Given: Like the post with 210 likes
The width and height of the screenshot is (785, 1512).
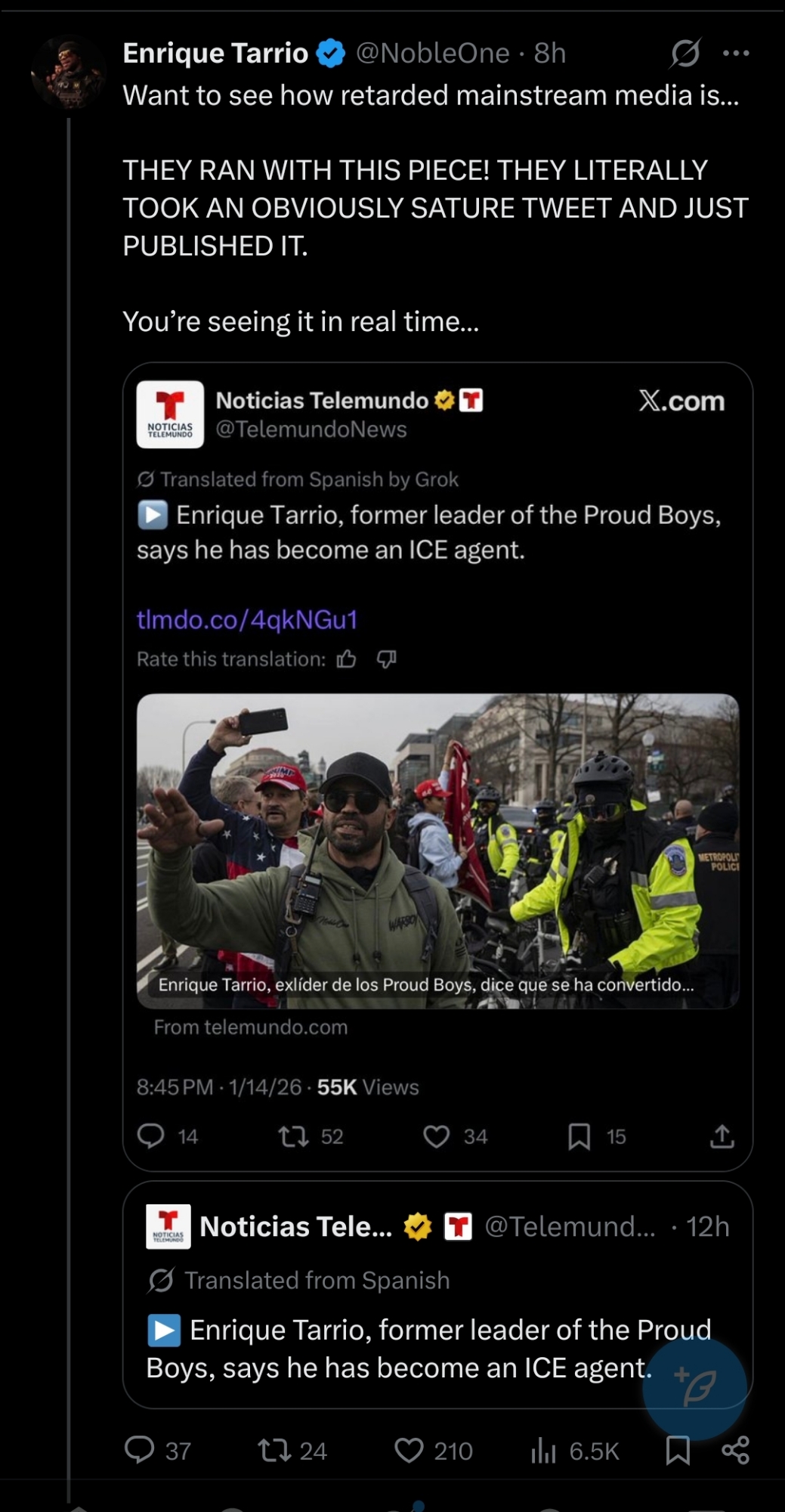Looking at the screenshot, I should pos(409,1450).
